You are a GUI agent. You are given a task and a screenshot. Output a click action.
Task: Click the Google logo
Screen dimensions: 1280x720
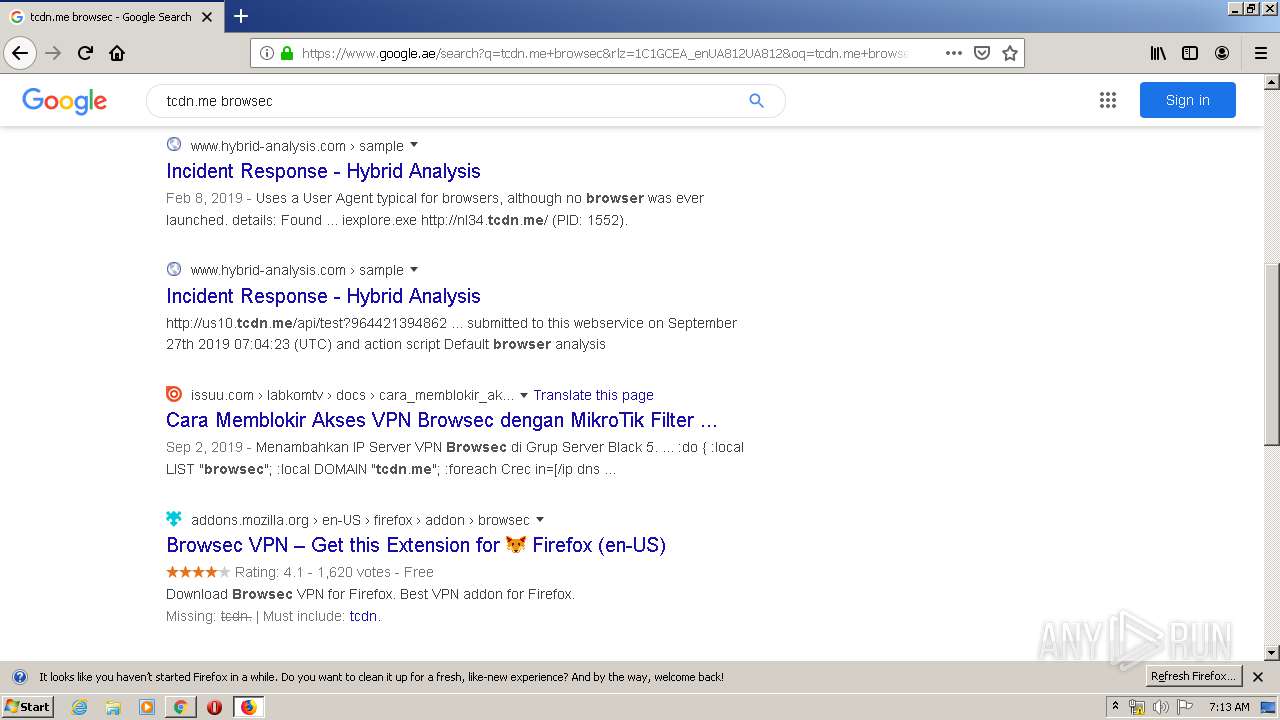[64, 101]
